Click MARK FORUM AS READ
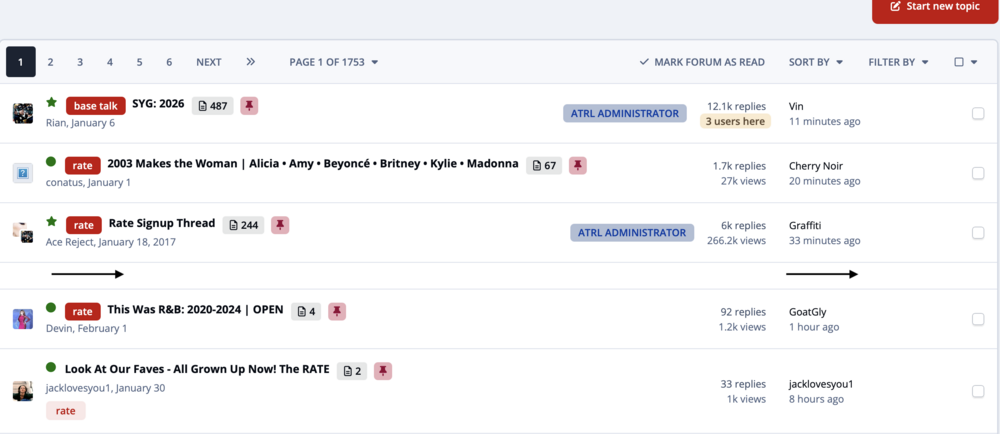This screenshot has height=434, width=1000. click(702, 62)
